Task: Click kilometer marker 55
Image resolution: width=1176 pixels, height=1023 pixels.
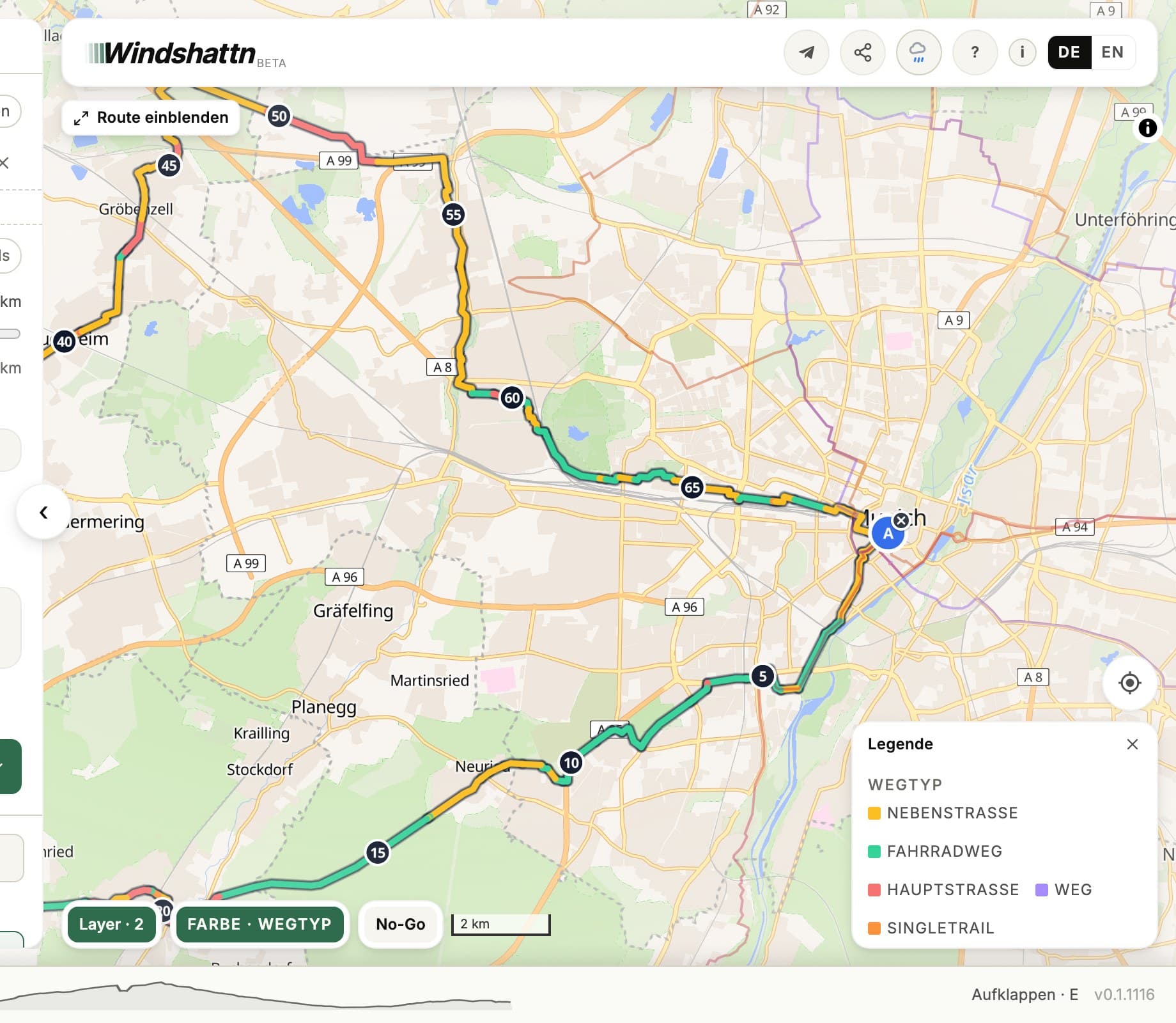Action: tap(453, 214)
